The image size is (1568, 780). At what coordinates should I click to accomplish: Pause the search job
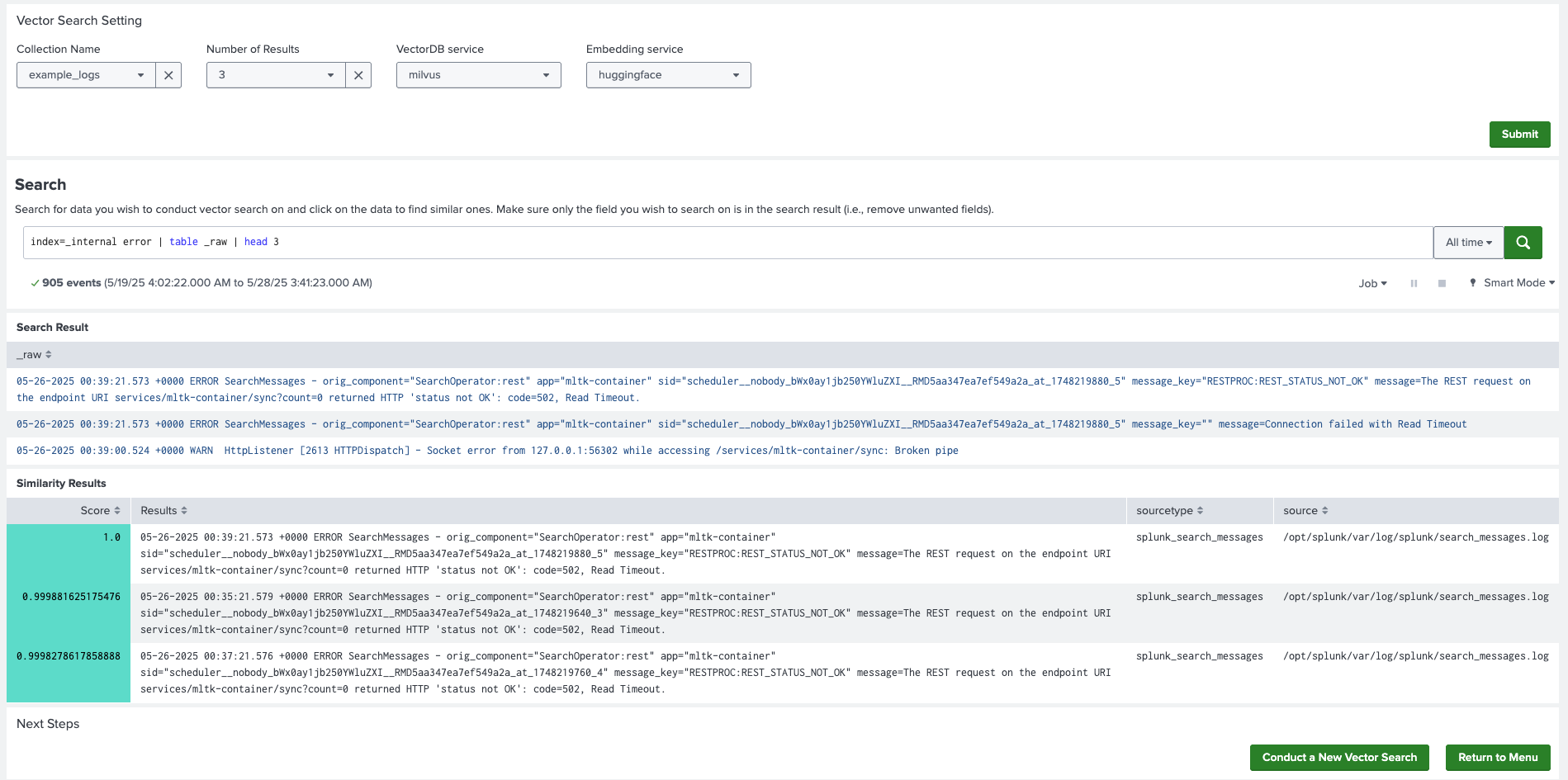(x=1414, y=283)
